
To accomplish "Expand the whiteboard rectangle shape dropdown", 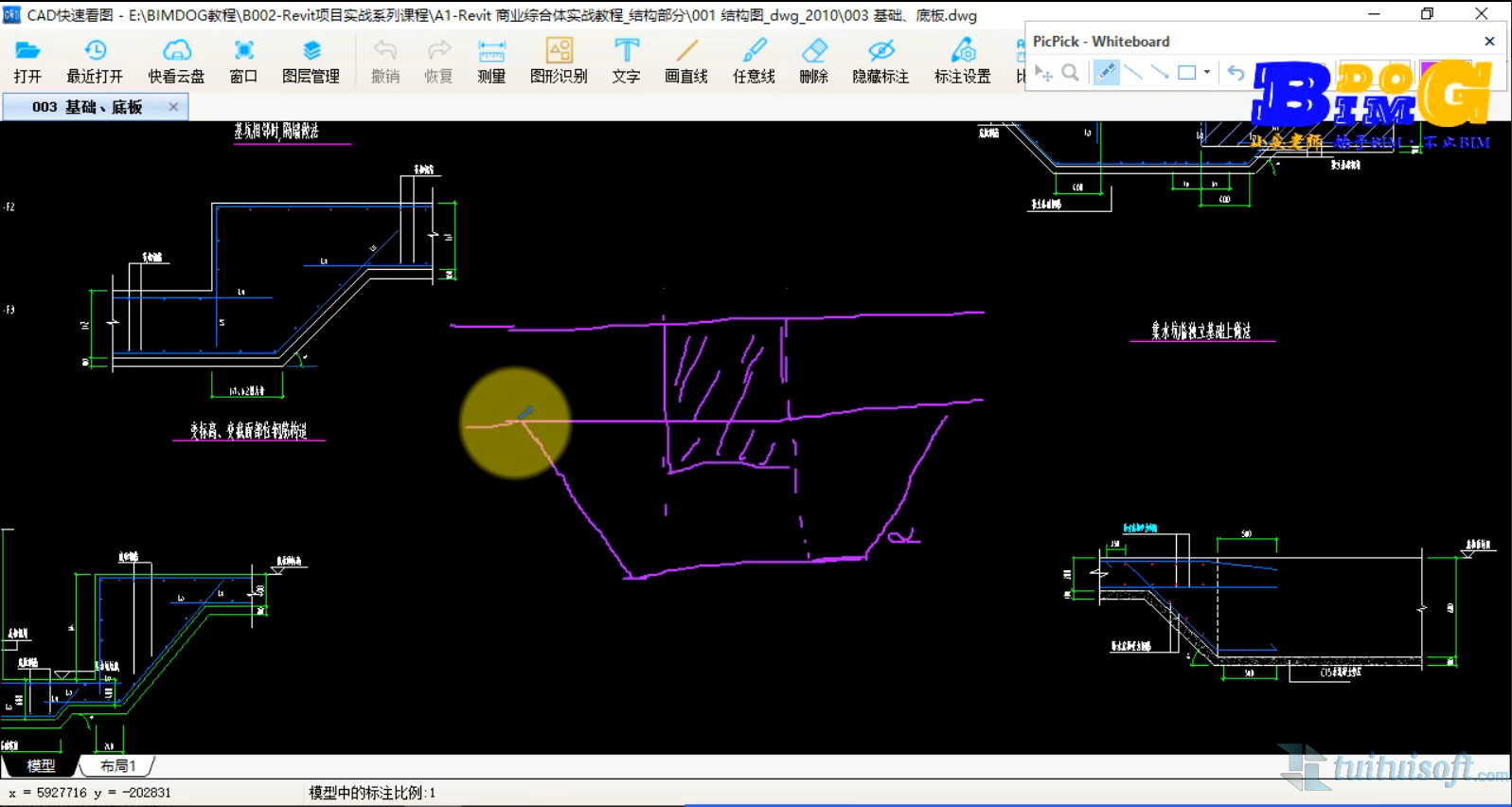I will 1207,72.
